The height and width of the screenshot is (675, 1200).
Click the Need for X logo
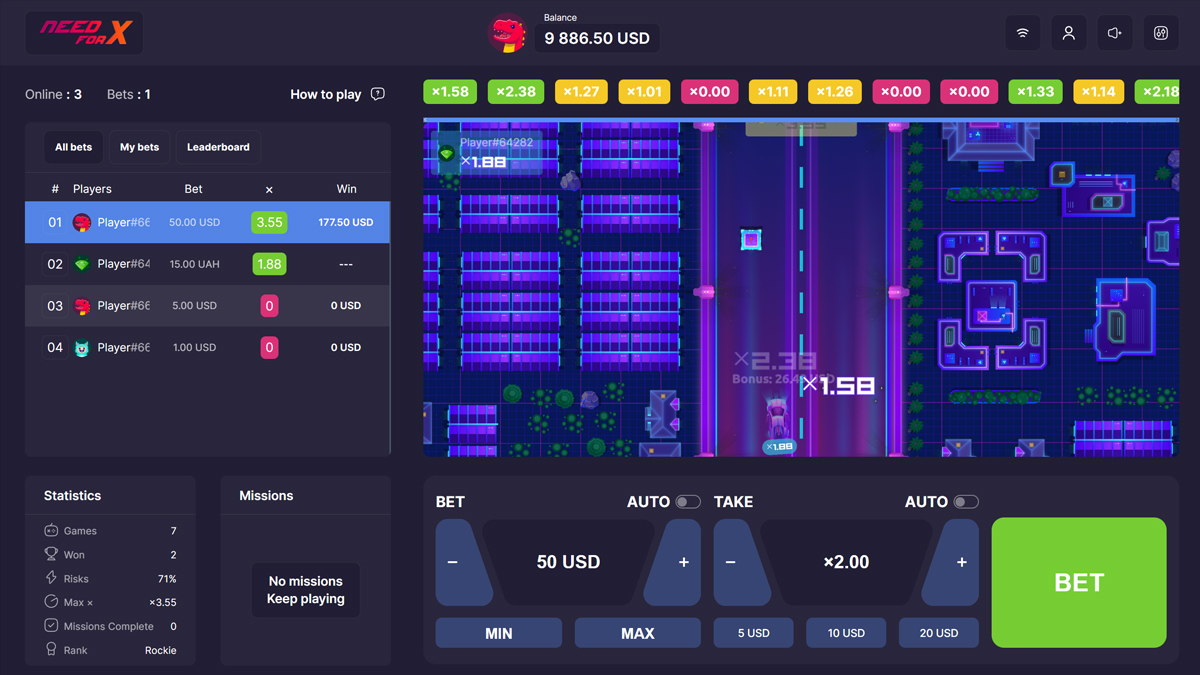coord(84,33)
